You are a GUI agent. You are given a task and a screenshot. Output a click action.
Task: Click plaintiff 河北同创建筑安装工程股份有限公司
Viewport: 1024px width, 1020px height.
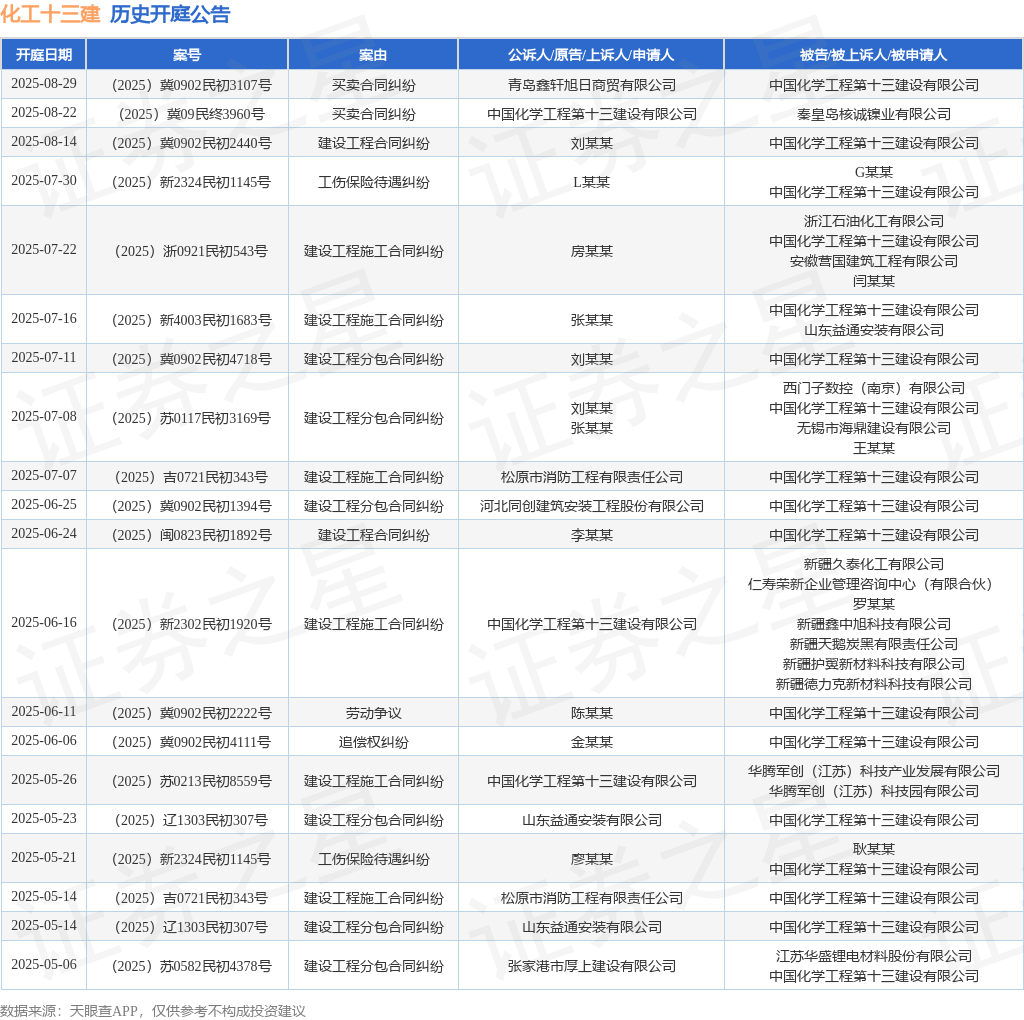point(592,506)
